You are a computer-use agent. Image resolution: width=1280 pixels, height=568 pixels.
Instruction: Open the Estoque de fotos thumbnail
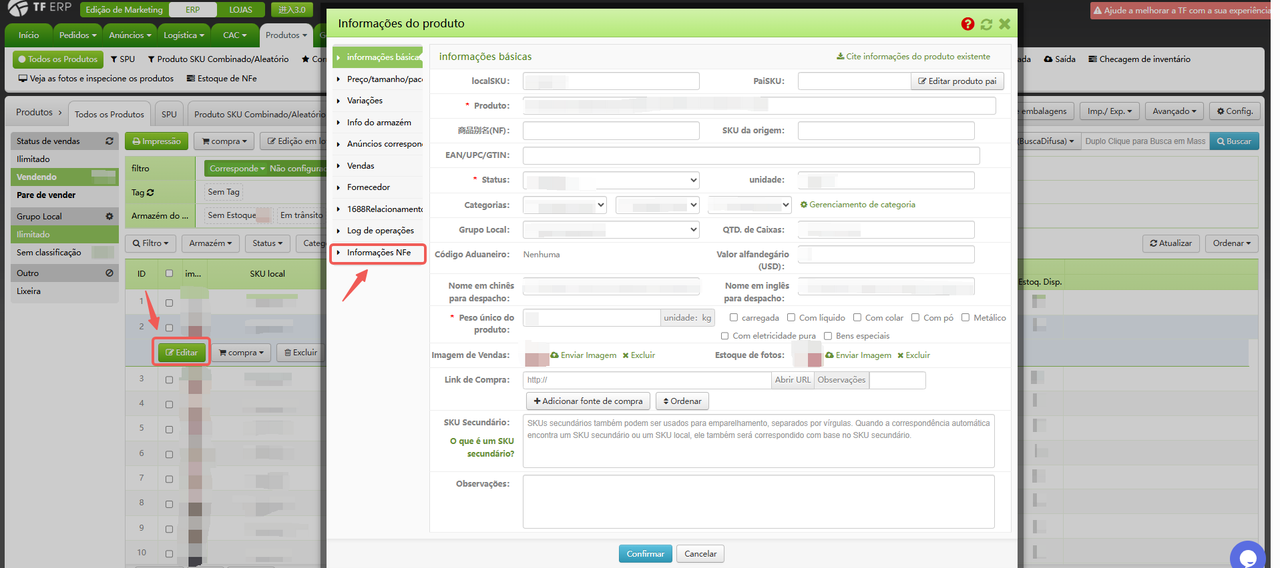click(x=806, y=353)
